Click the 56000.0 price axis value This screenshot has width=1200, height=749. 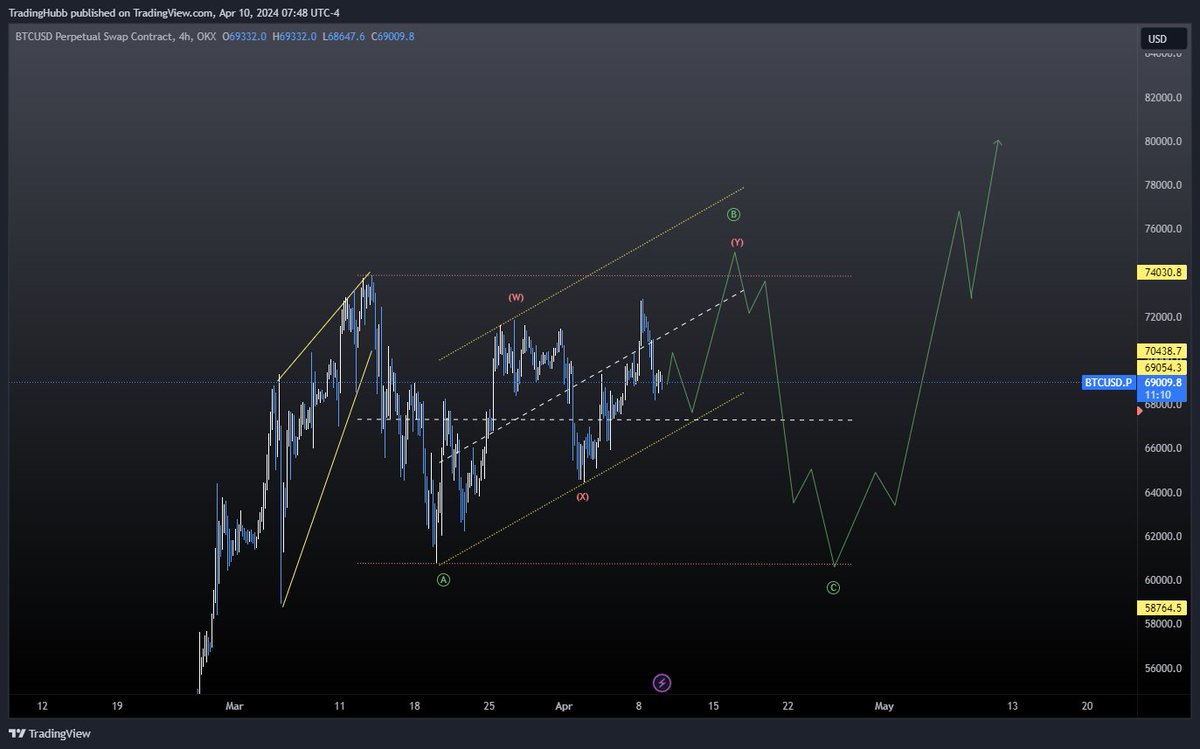click(1163, 669)
